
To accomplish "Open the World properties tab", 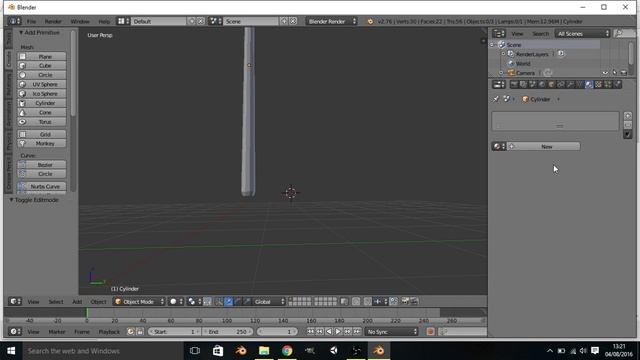I will pyautogui.click(x=542, y=84).
